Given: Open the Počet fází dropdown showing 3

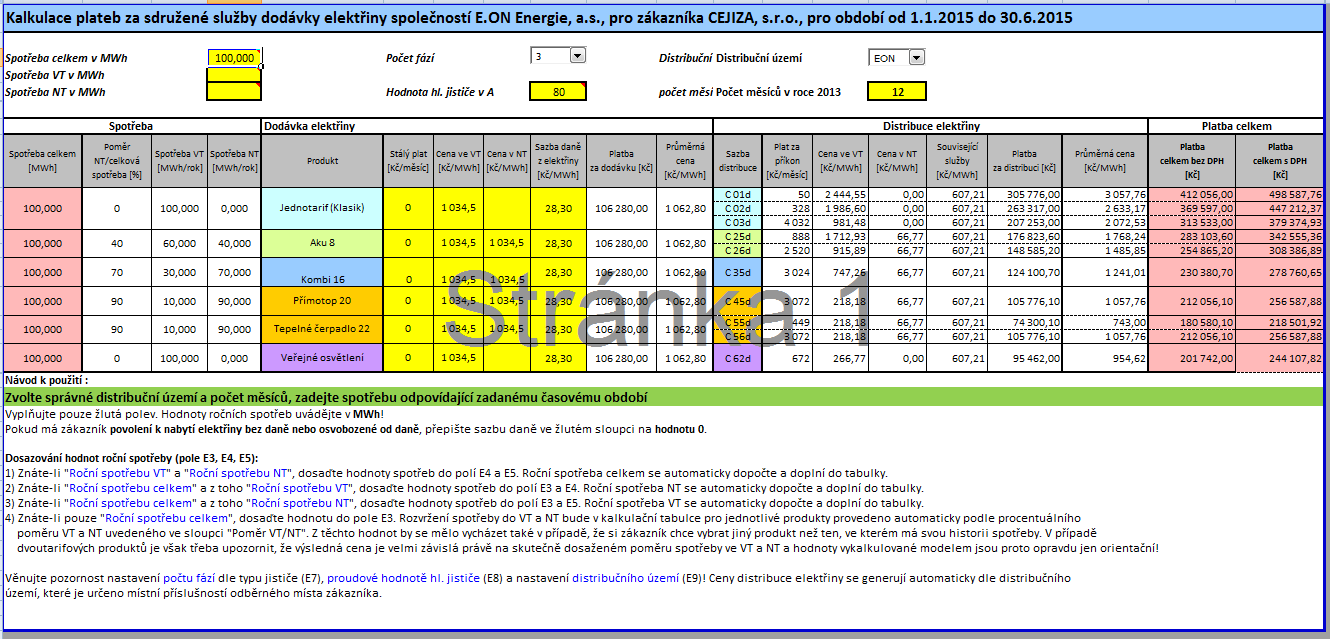Looking at the screenshot, I should tap(577, 57).
